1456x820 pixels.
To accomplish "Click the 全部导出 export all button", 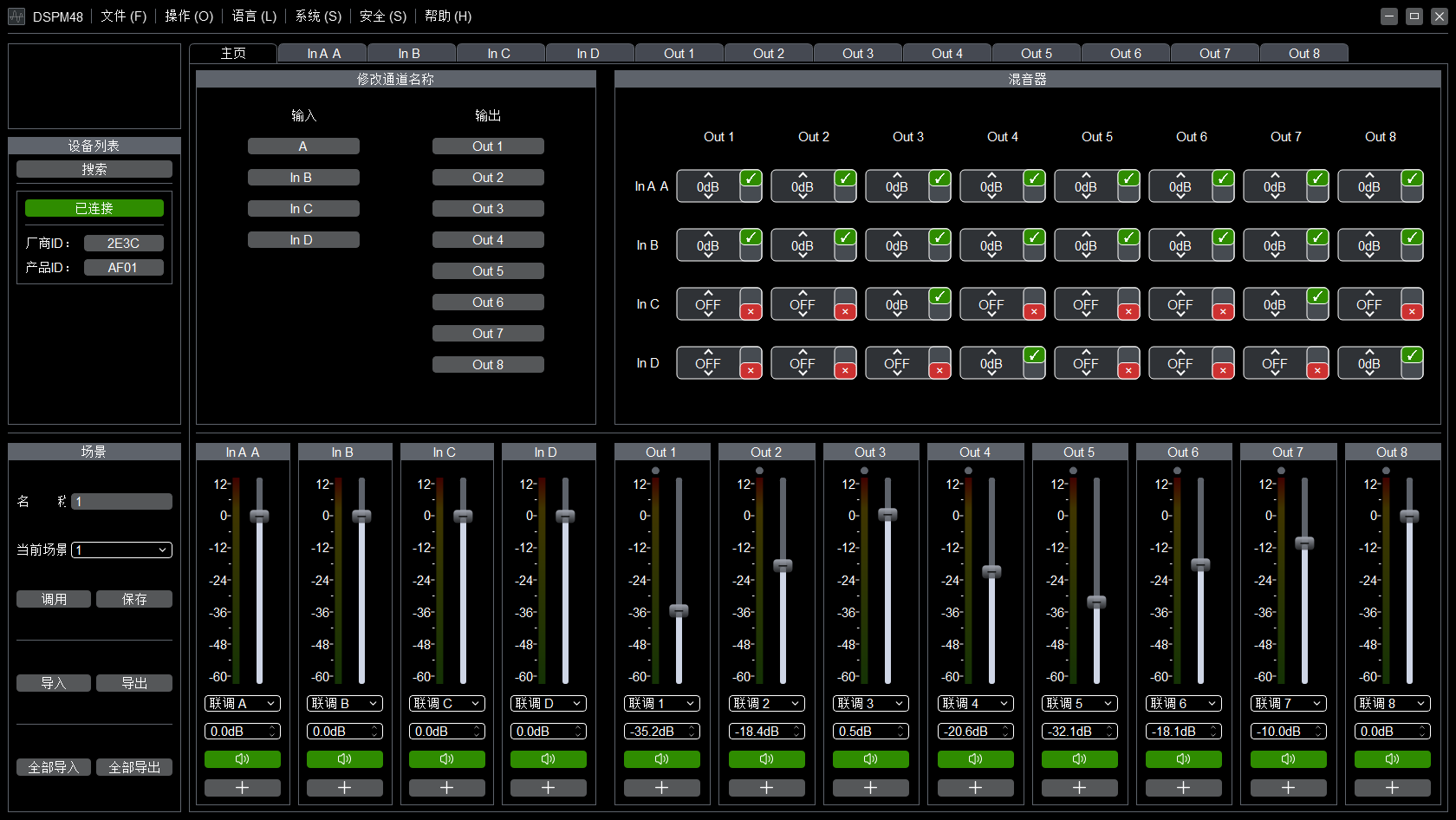I will [134, 767].
